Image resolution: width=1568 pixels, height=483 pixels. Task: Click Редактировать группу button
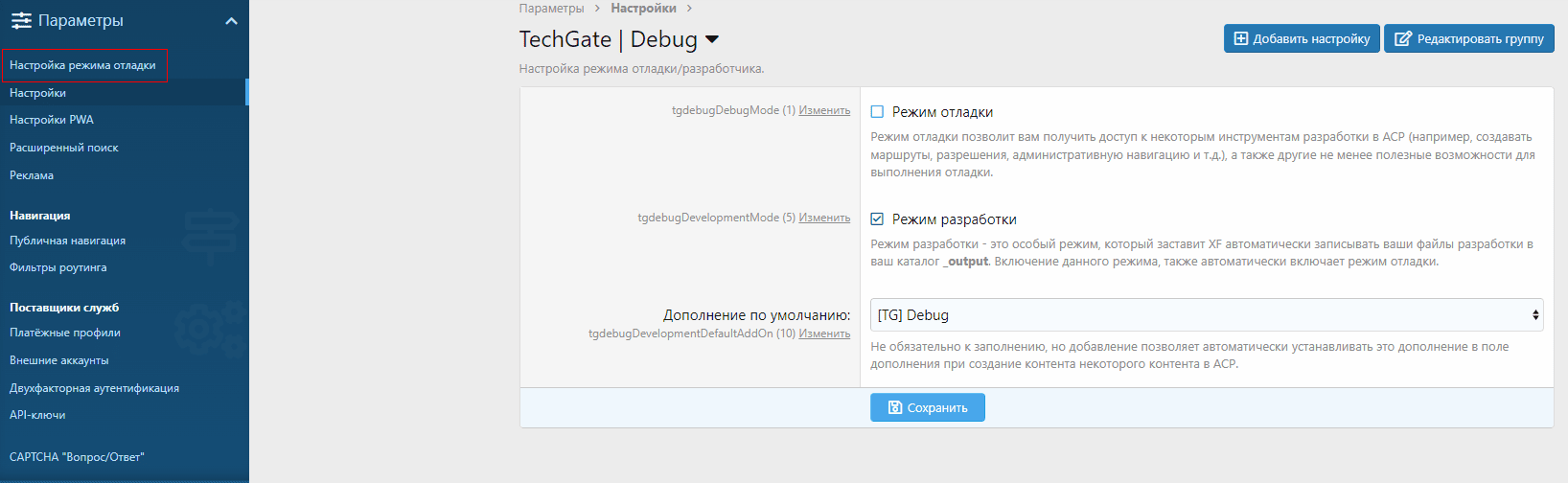coord(1469,38)
